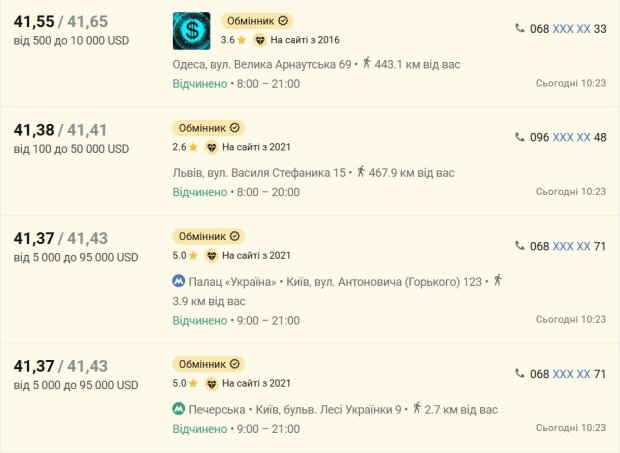Click the walking person icon by 467.9 км
Viewport: 620px width, 453px height.
[361, 171]
